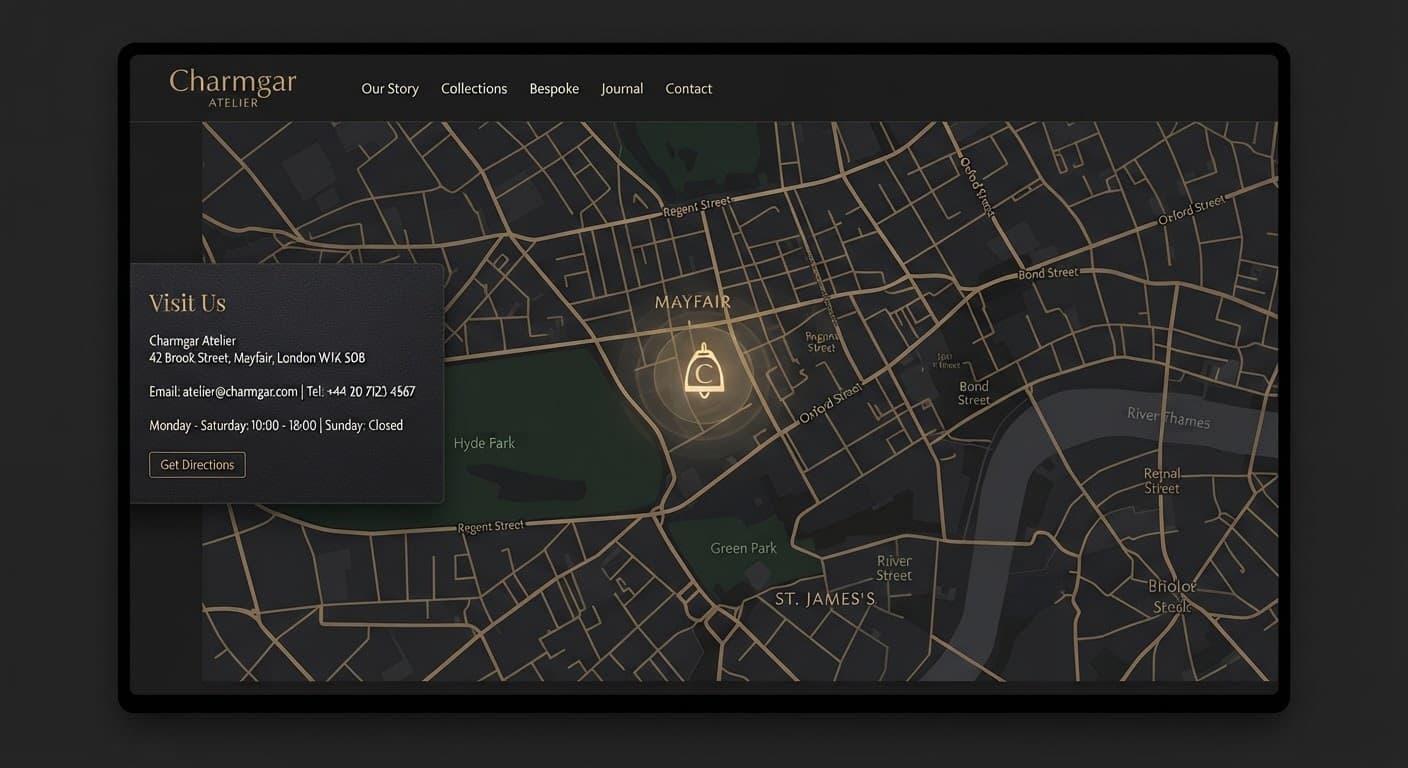This screenshot has height=768, width=1408.
Task: Open the Our Story page
Action: 390,89
